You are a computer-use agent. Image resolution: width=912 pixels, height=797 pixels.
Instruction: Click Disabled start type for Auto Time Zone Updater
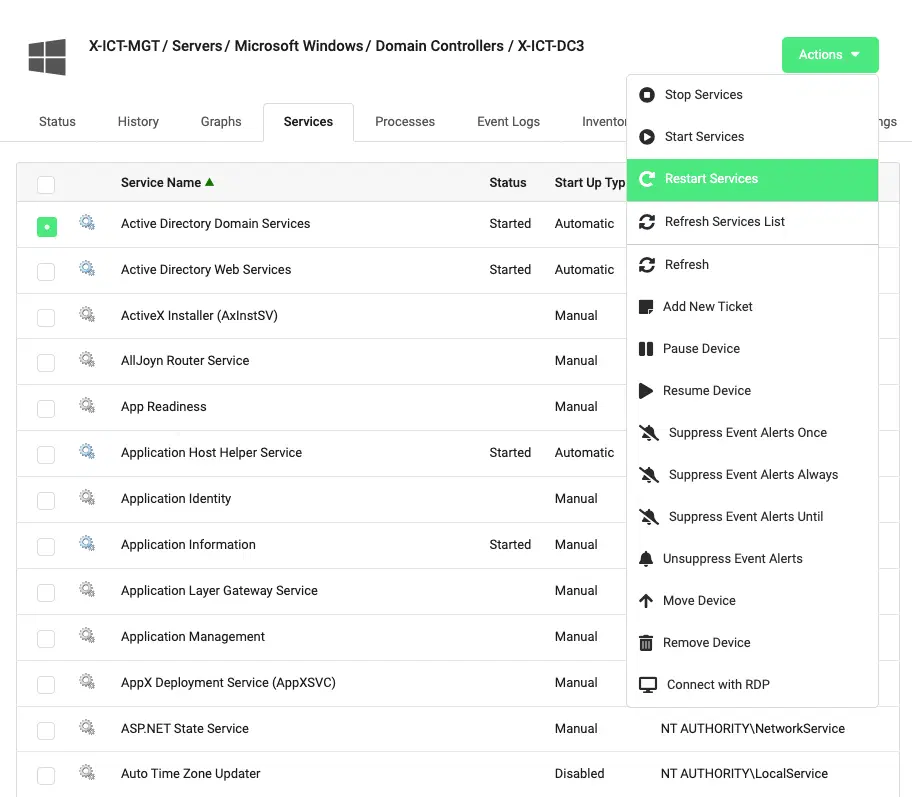[579, 774]
